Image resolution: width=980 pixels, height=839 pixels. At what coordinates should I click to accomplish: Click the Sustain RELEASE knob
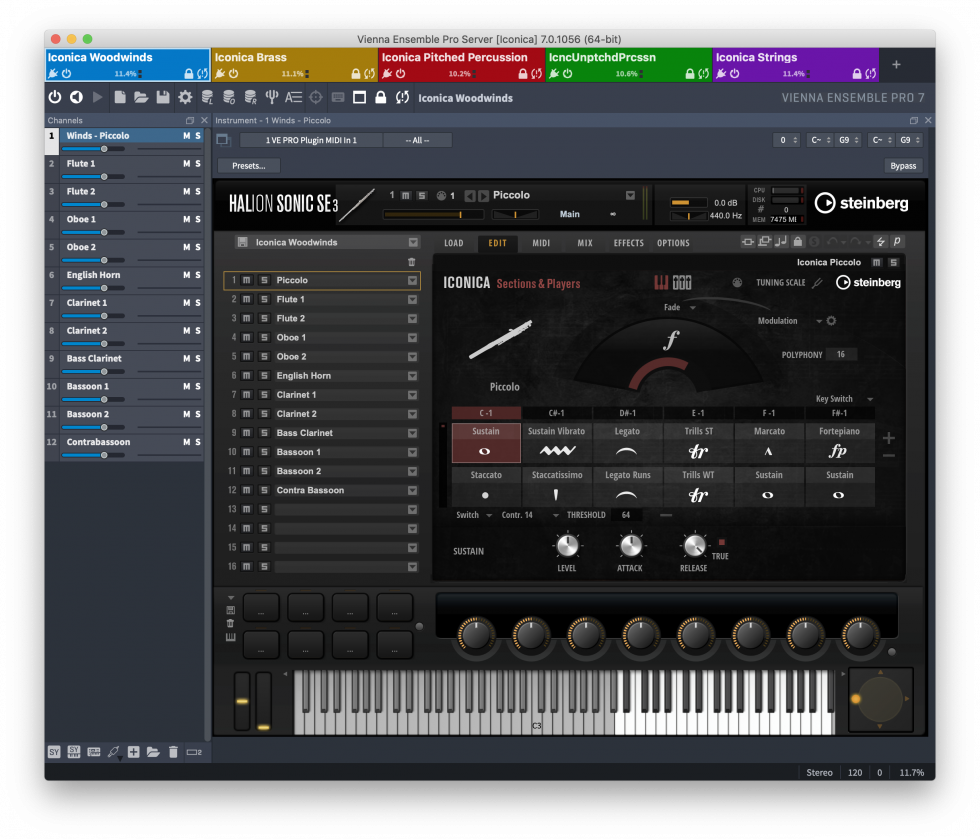coord(694,546)
